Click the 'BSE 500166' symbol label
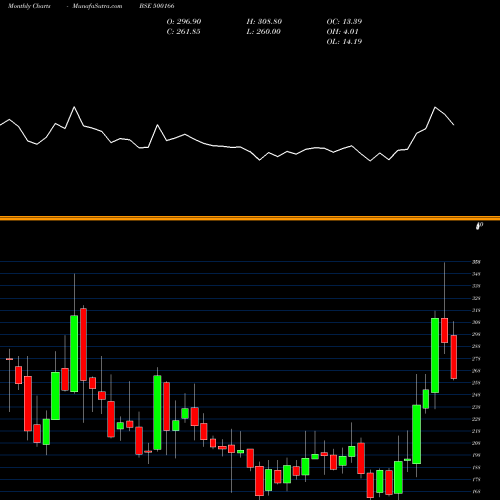 (x=157, y=6)
